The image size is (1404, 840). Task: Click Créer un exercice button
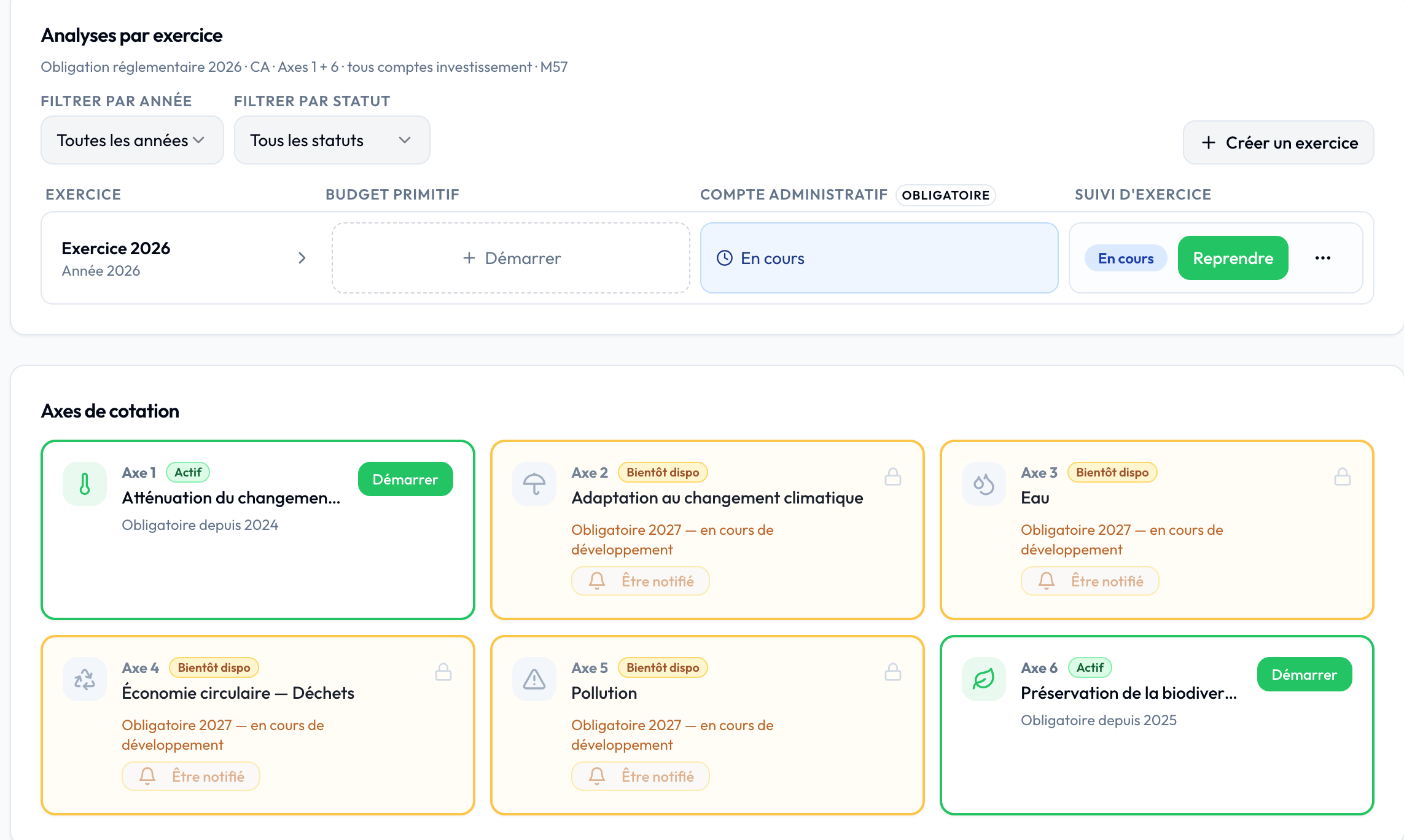point(1278,142)
